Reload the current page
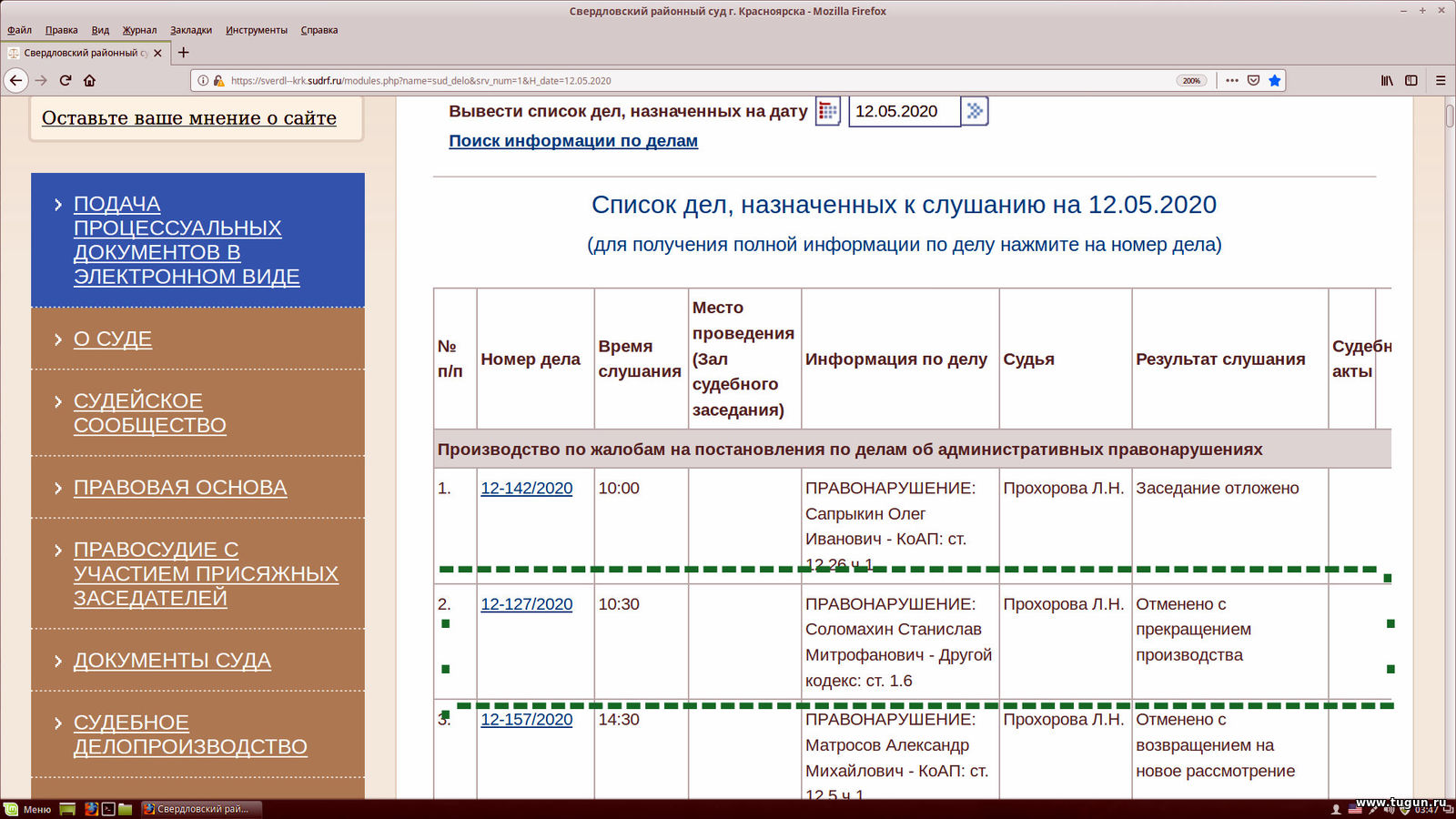The width and height of the screenshot is (1456, 819). [66, 80]
